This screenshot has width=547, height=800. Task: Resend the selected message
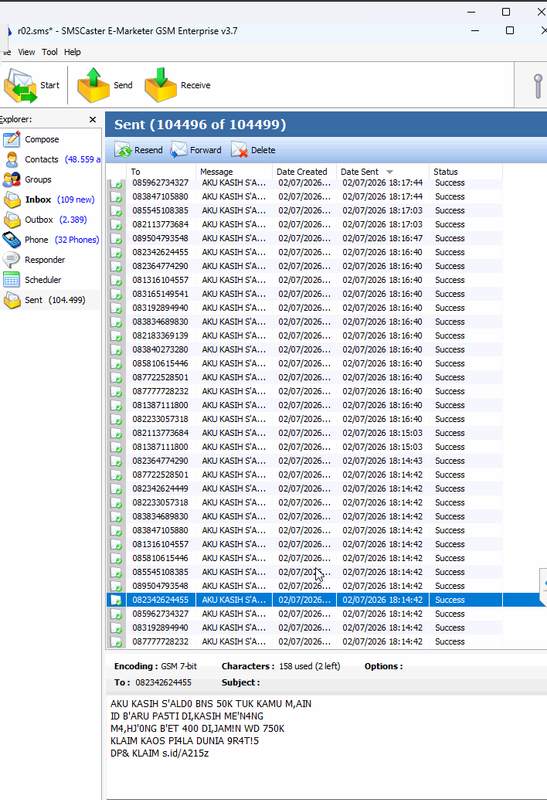[x=139, y=150]
